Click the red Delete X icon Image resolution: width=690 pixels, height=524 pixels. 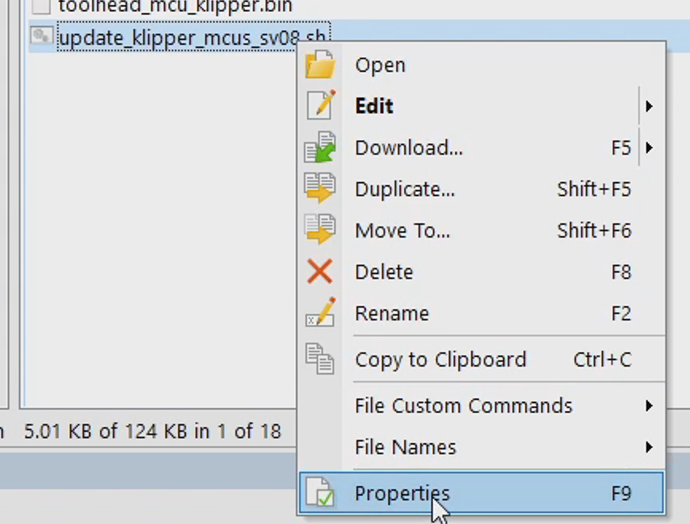320,272
